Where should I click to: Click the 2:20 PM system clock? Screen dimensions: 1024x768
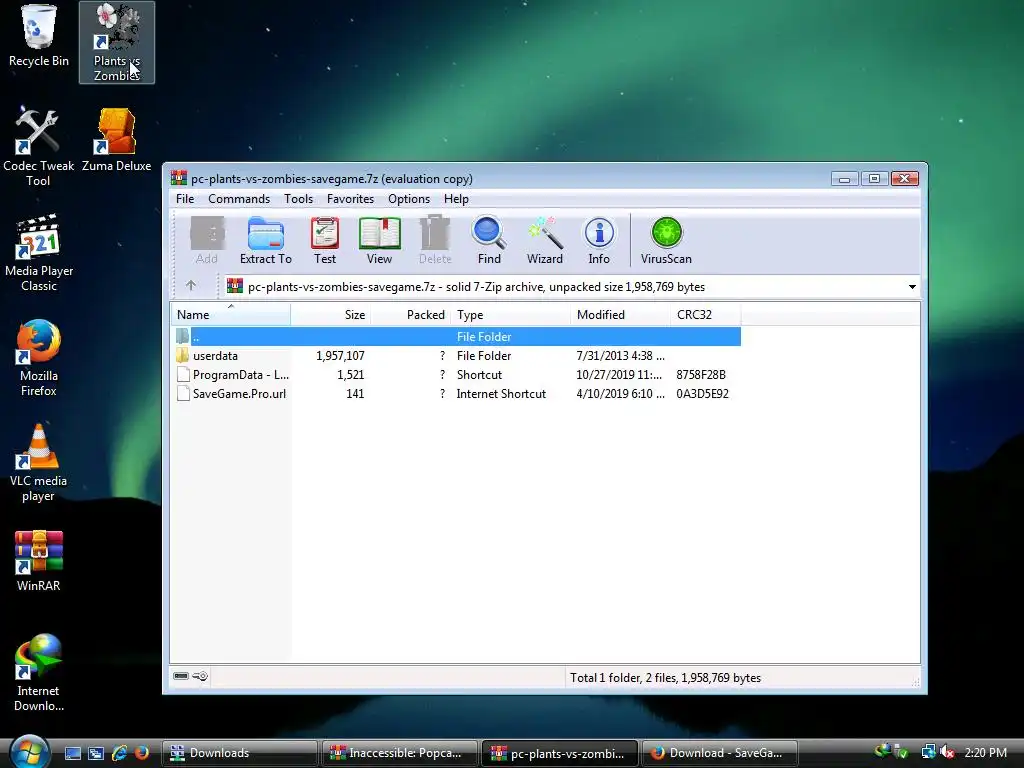(x=985, y=753)
